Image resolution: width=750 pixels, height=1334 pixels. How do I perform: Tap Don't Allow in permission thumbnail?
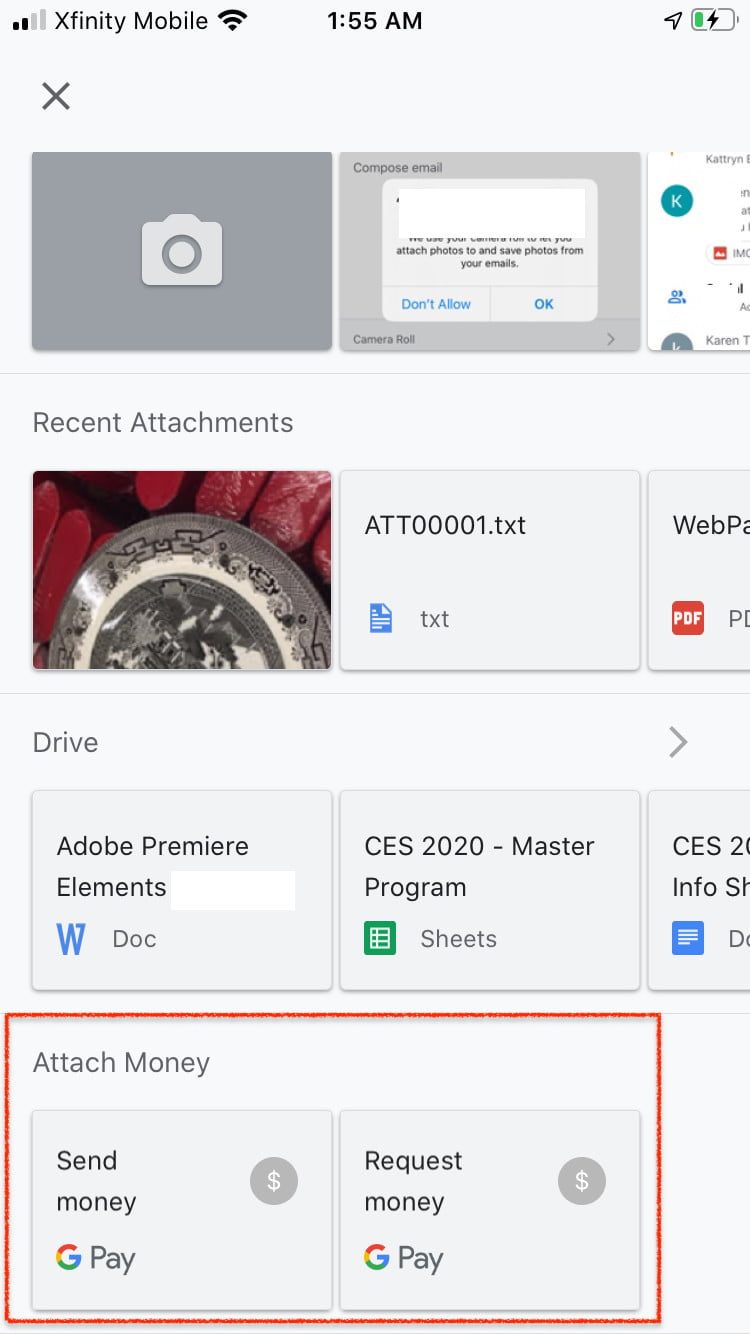(x=436, y=304)
